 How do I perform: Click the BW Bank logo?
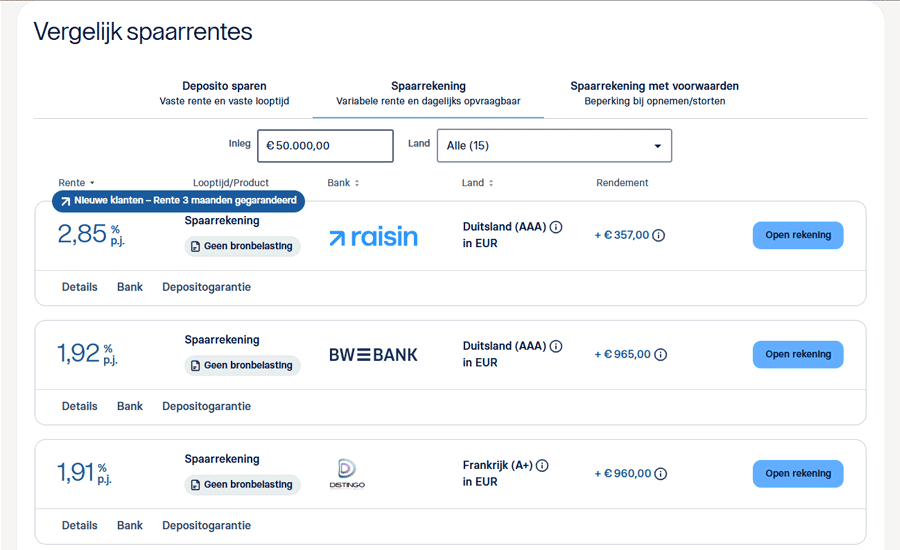coord(373,355)
